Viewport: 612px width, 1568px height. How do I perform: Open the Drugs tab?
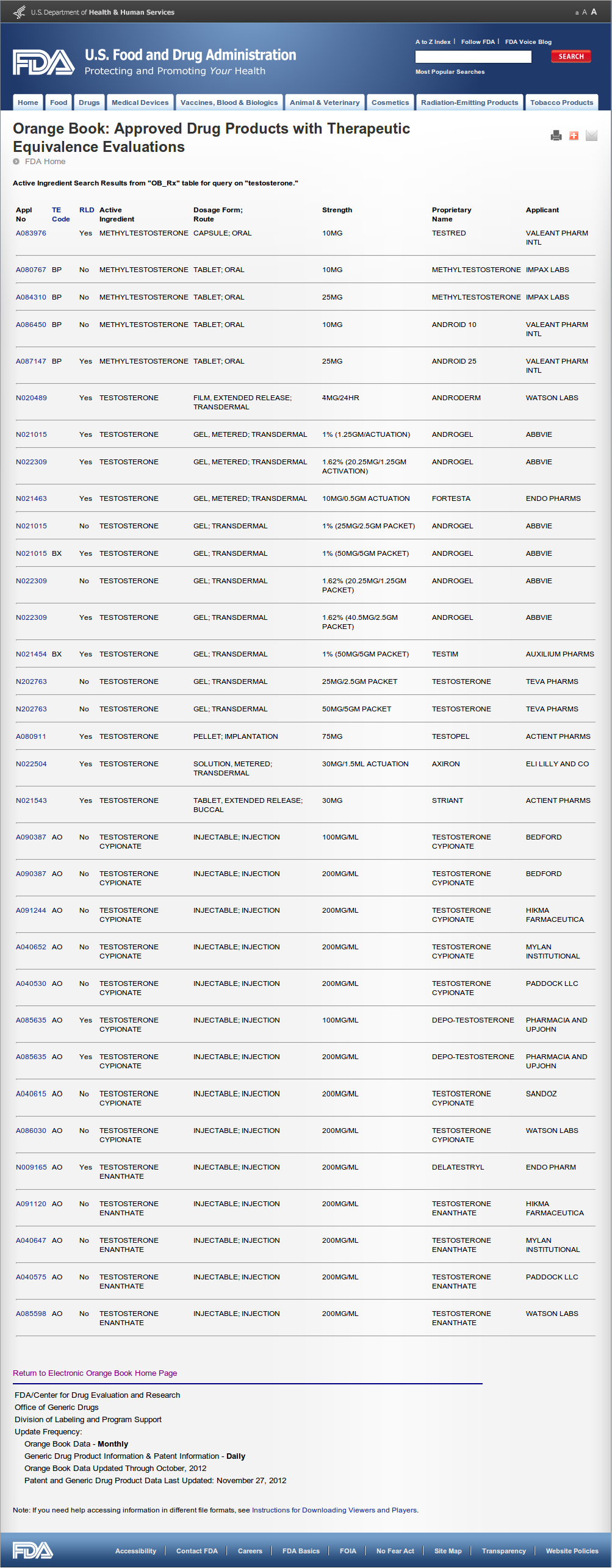[x=89, y=102]
